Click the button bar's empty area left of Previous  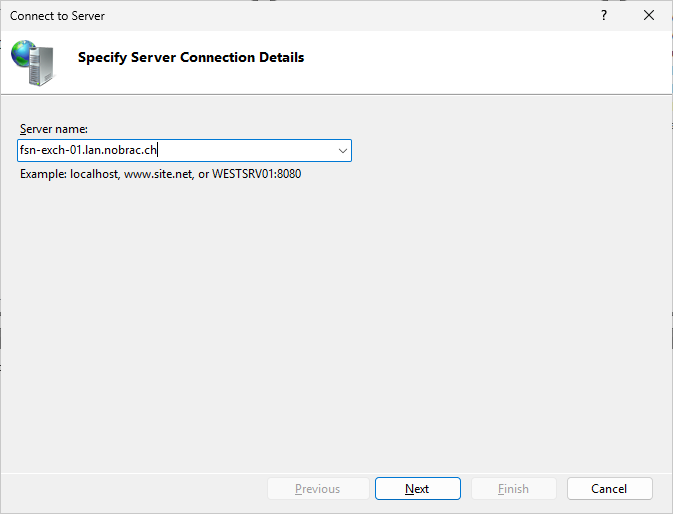(133, 488)
